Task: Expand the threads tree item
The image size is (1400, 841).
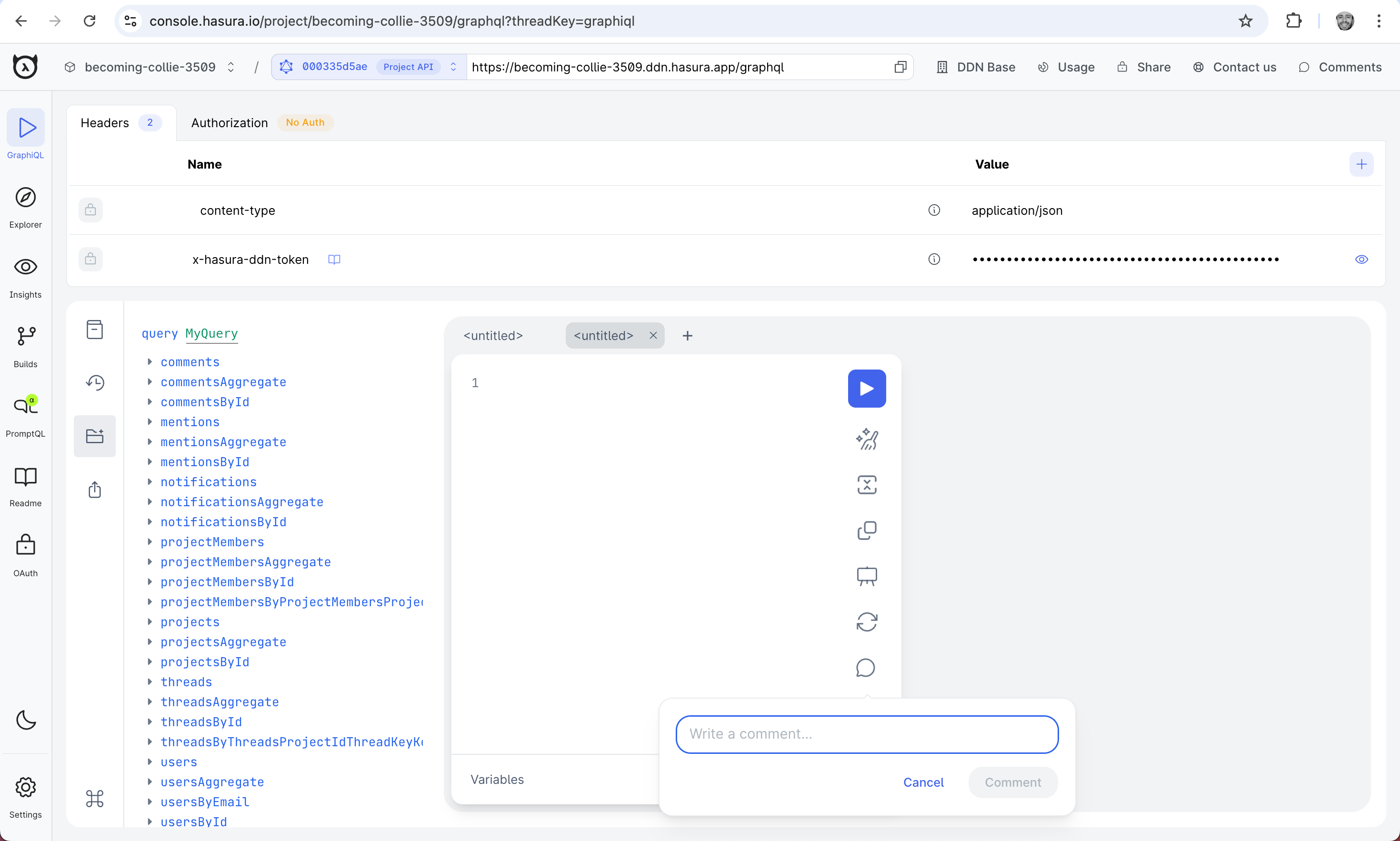Action: click(149, 681)
